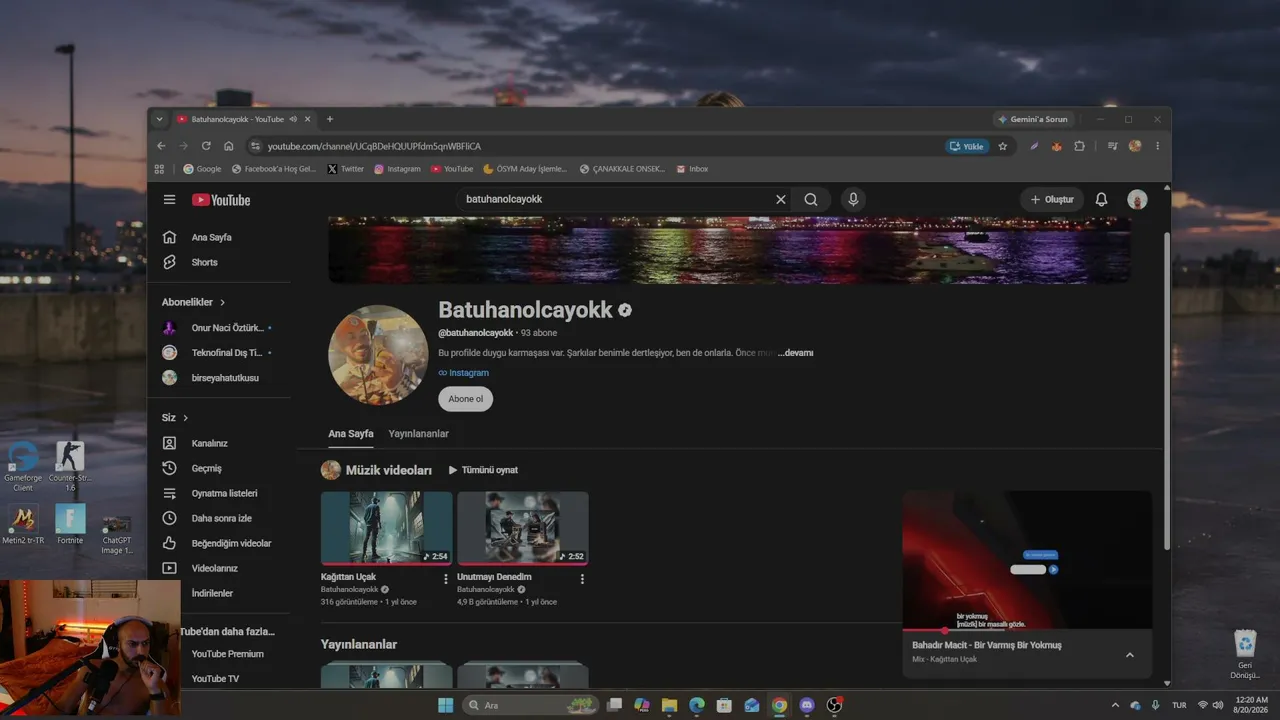Open site info icon in the address bar

point(254,146)
